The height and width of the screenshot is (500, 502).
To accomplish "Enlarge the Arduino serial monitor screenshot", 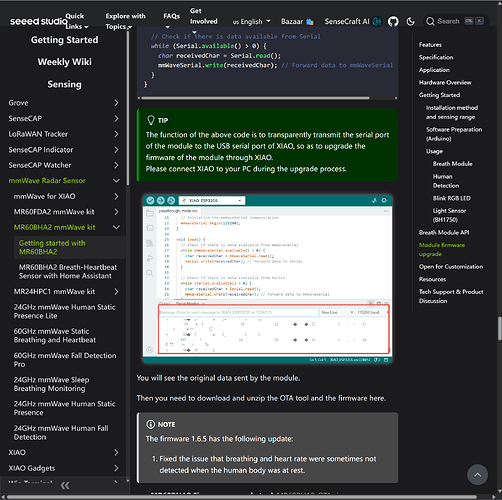I will tap(267, 279).
